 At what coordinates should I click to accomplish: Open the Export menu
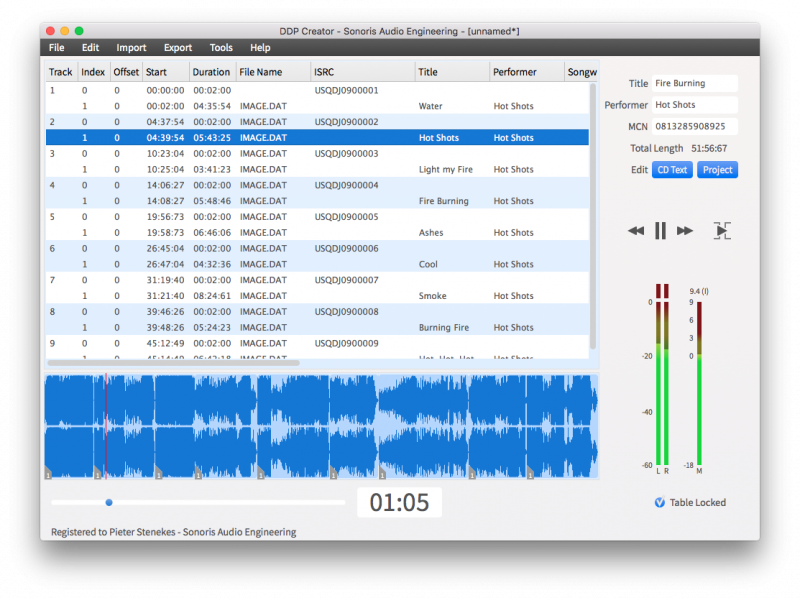178,47
